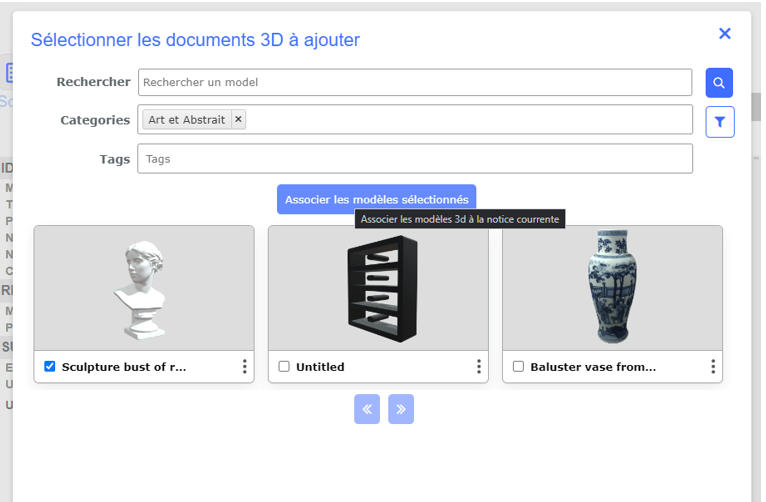Remove the Art et Abstrait category tag
The width and height of the screenshot is (766, 502).
(x=238, y=120)
